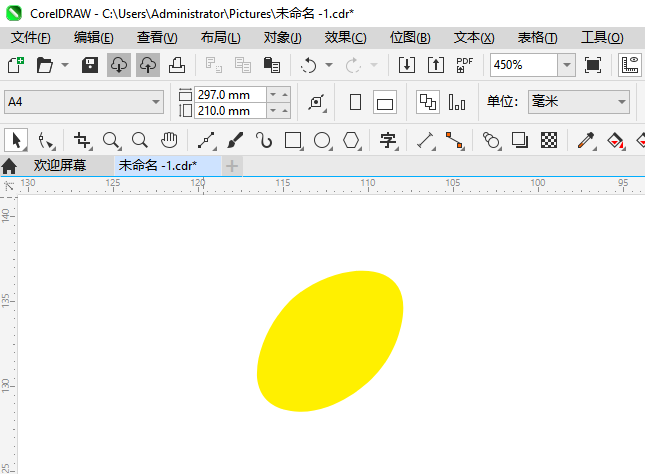Click the page width 297.0 mm field

tap(230, 95)
